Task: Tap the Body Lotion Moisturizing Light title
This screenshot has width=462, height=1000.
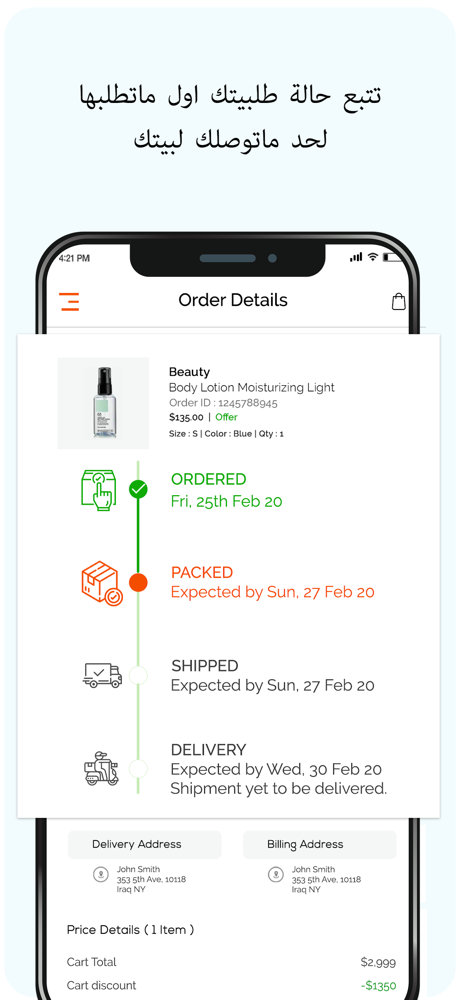Action: point(251,388)
